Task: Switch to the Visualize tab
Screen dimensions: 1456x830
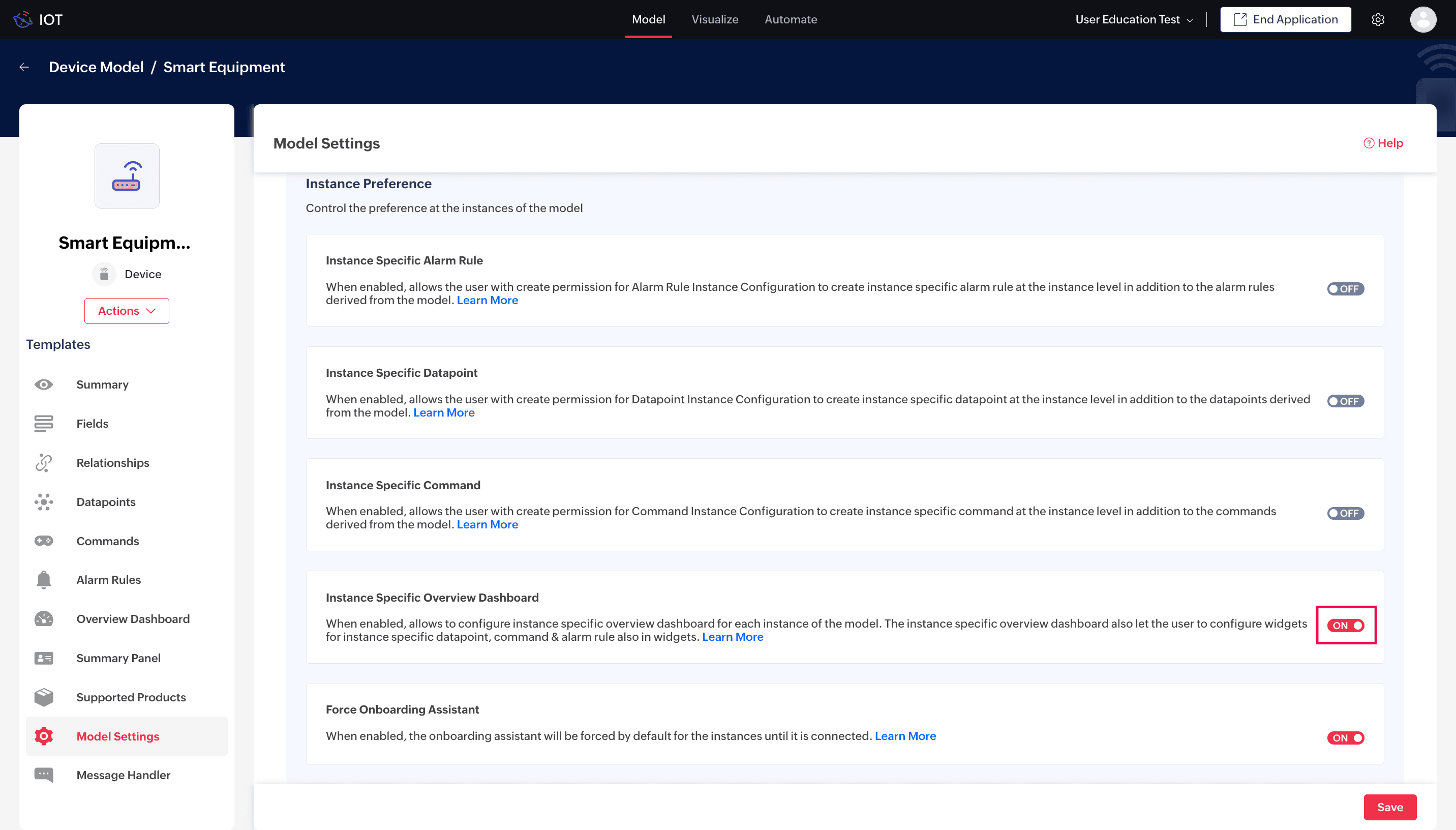Action: click(x=714, y=19)
